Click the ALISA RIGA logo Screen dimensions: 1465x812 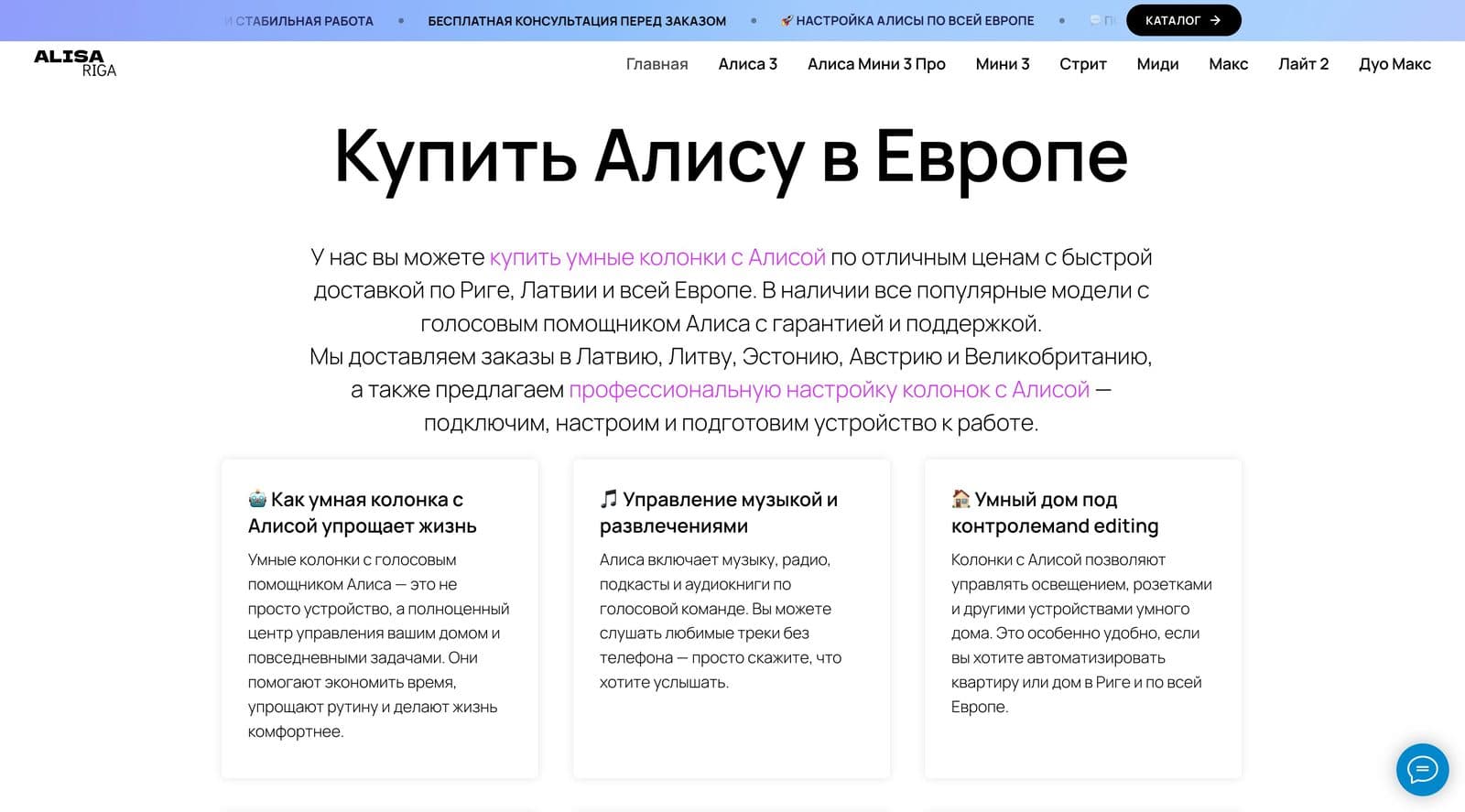(75, 63)
